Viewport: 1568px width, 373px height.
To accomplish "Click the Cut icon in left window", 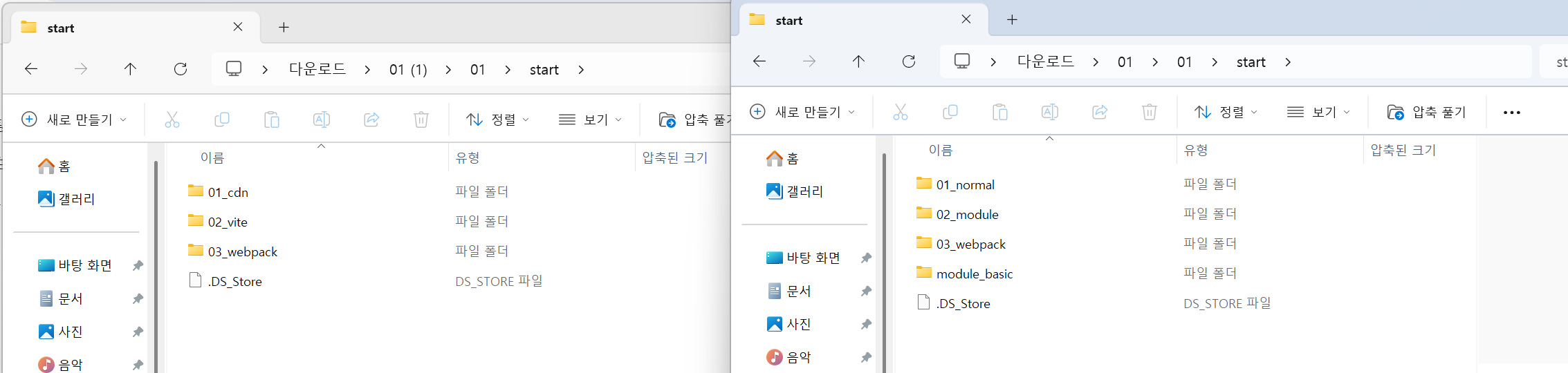I will point(172,119).
